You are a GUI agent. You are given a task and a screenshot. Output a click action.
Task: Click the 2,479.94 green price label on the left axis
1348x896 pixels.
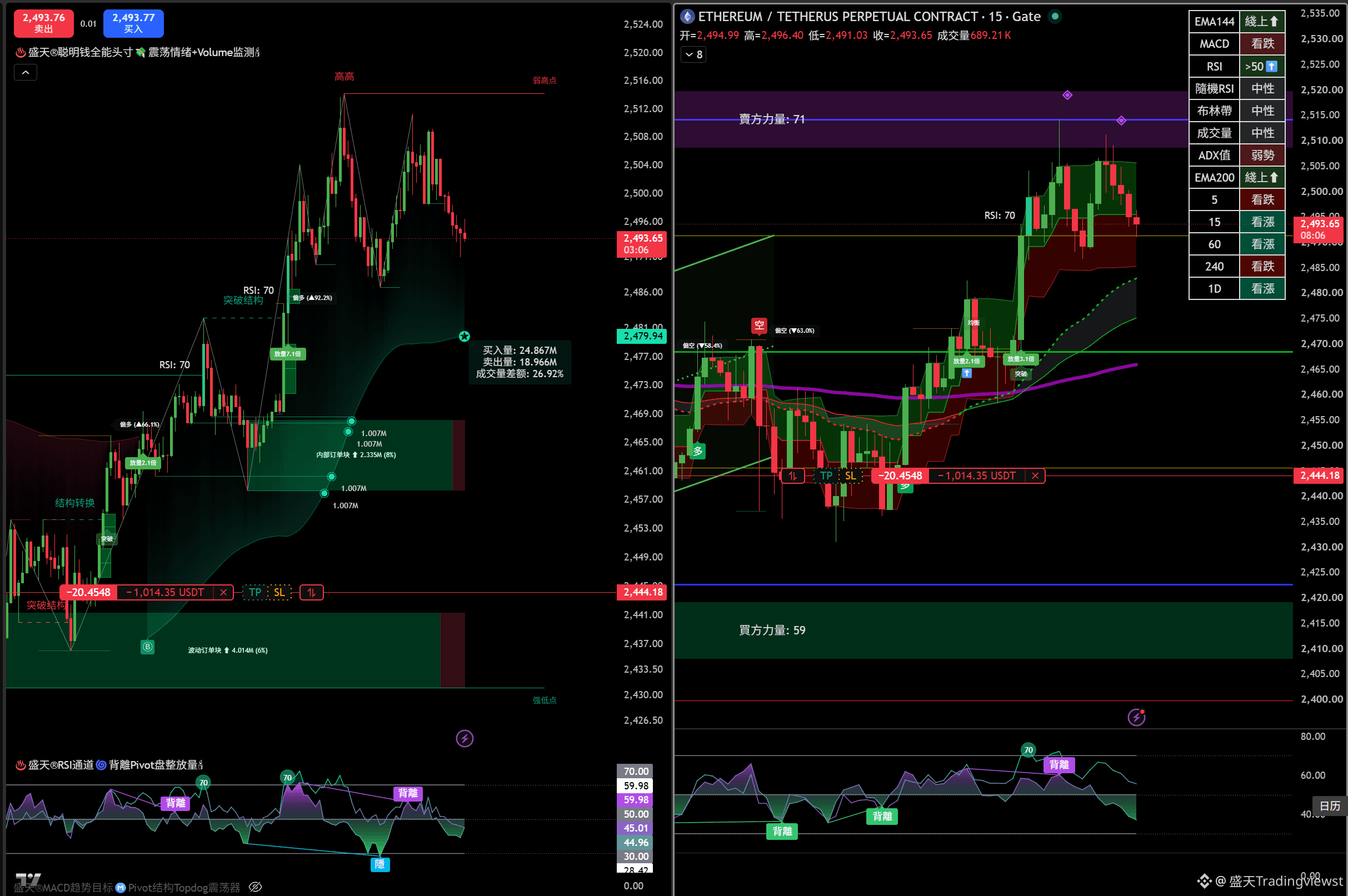[x=642, y=336]
